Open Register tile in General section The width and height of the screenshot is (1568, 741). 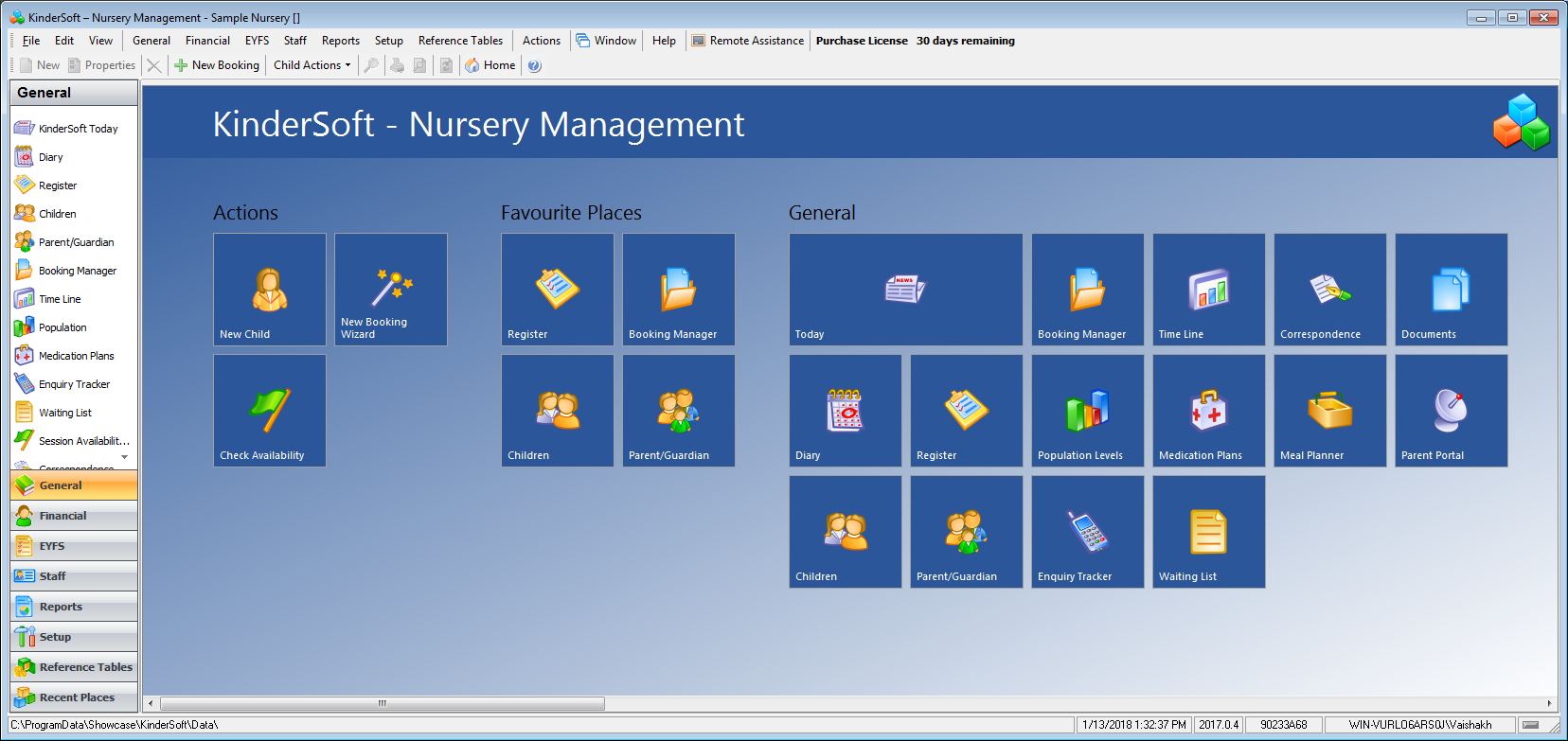(967, 411)
